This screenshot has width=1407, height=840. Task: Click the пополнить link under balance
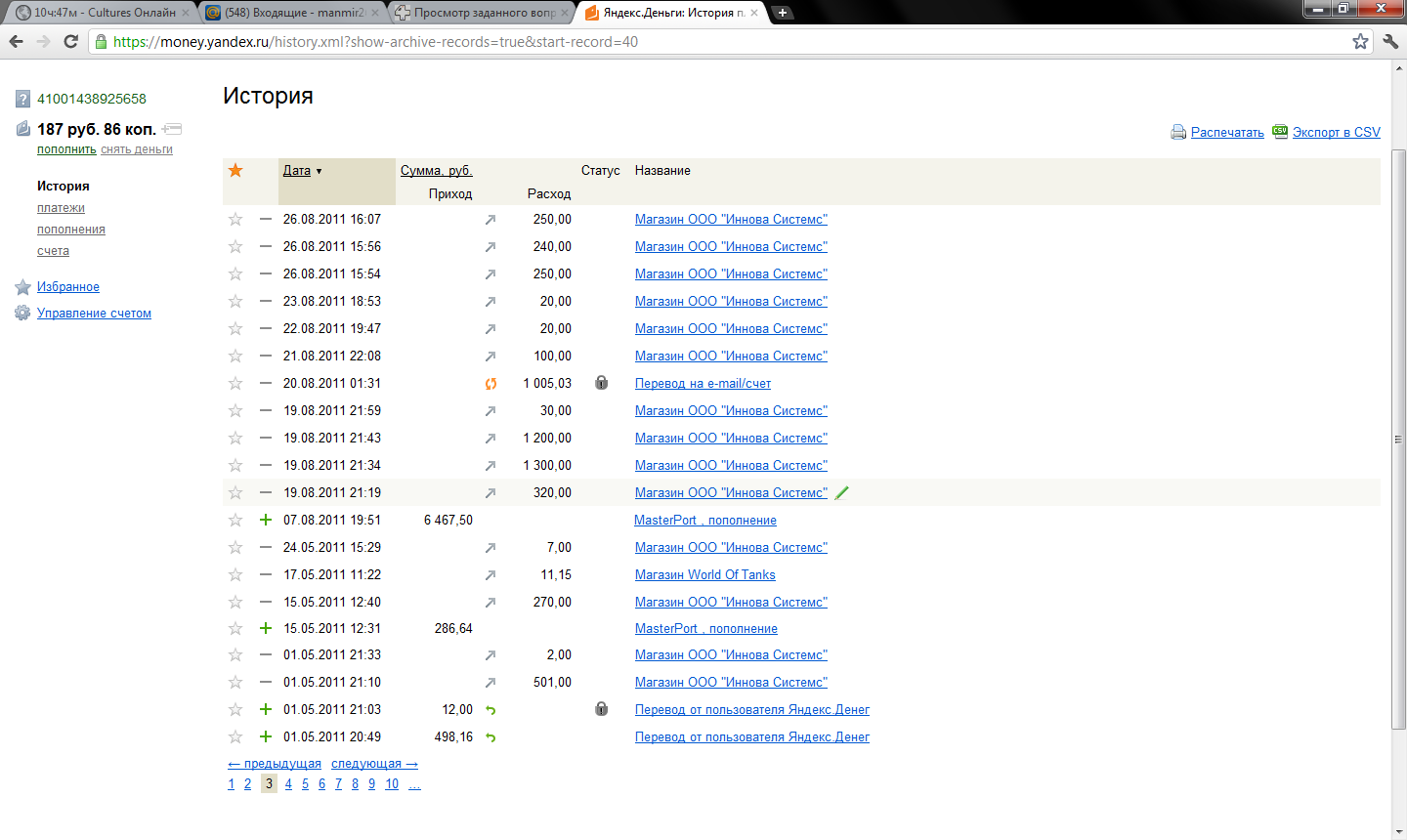[66, 149]
